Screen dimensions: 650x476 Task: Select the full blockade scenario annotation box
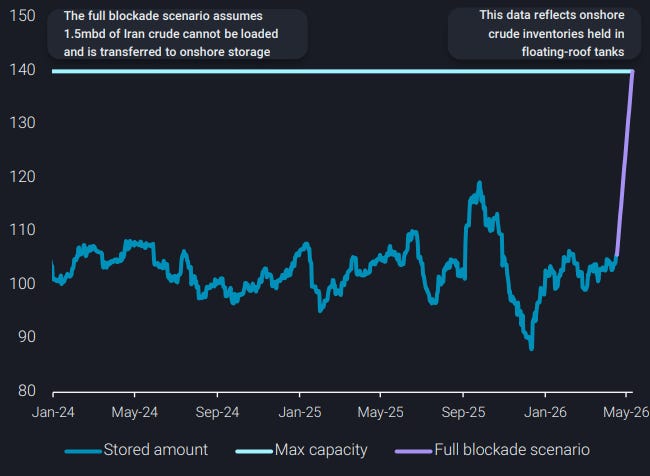click(x=177, y=34)
